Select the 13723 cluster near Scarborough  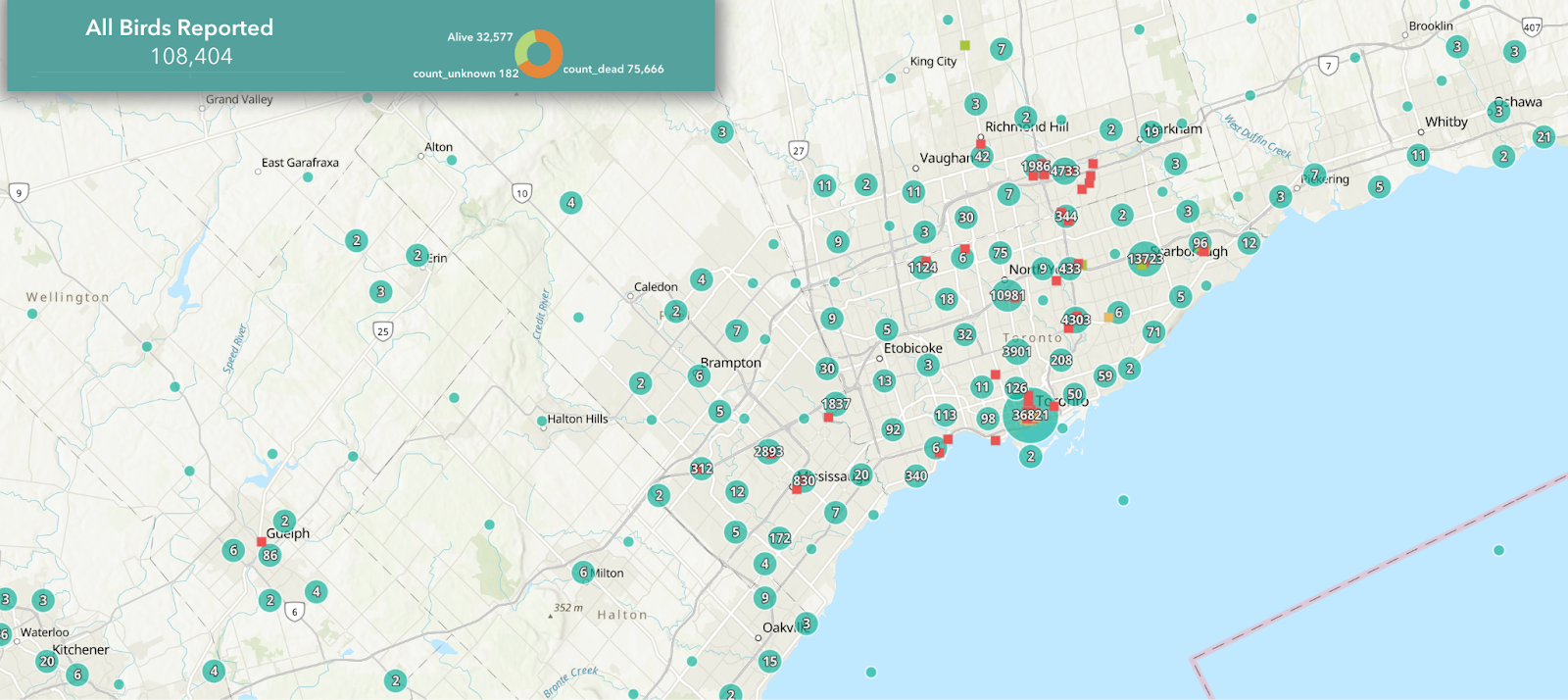pyautogui.click(x=1145, y=259)
